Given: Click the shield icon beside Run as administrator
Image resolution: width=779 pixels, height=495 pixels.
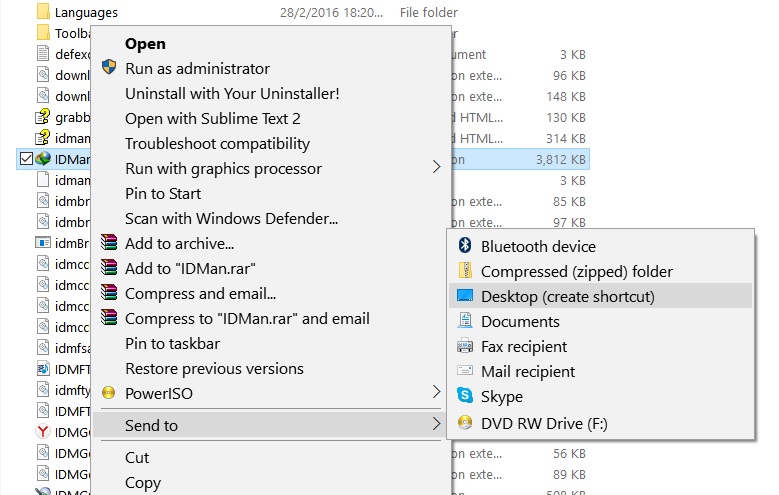Looking at the screenshot, I should coord(109,69).
